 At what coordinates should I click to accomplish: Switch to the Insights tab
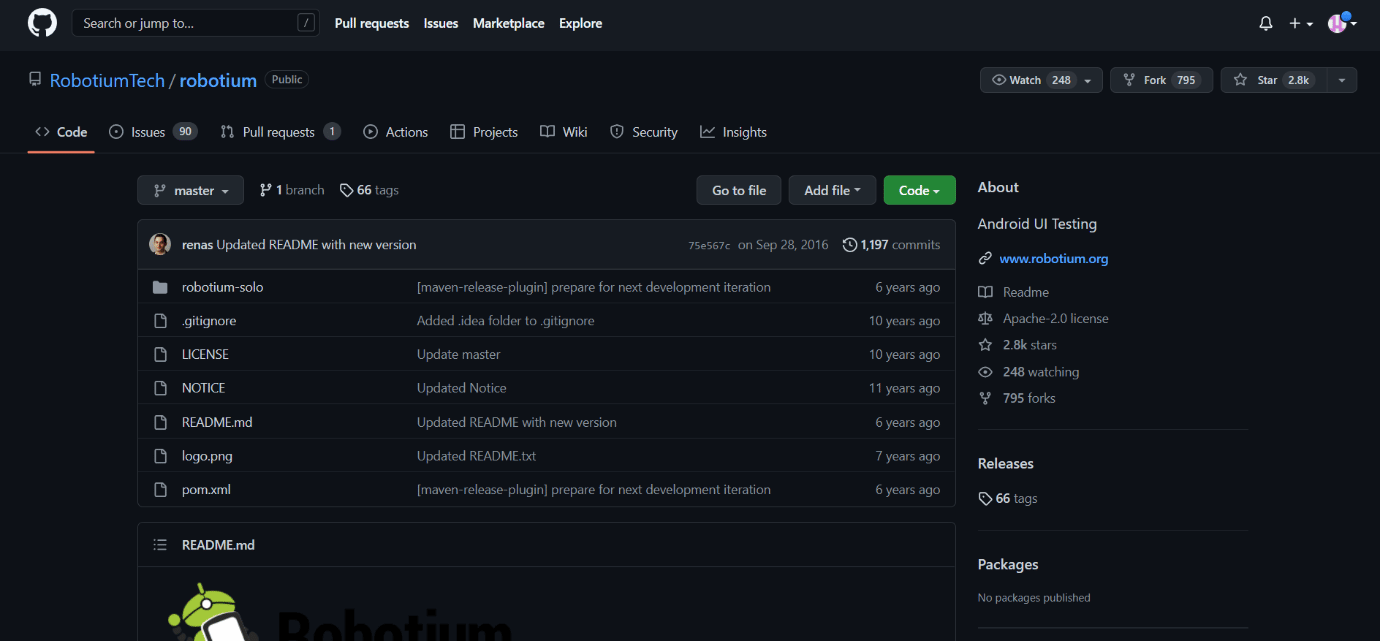pos(733,132)
